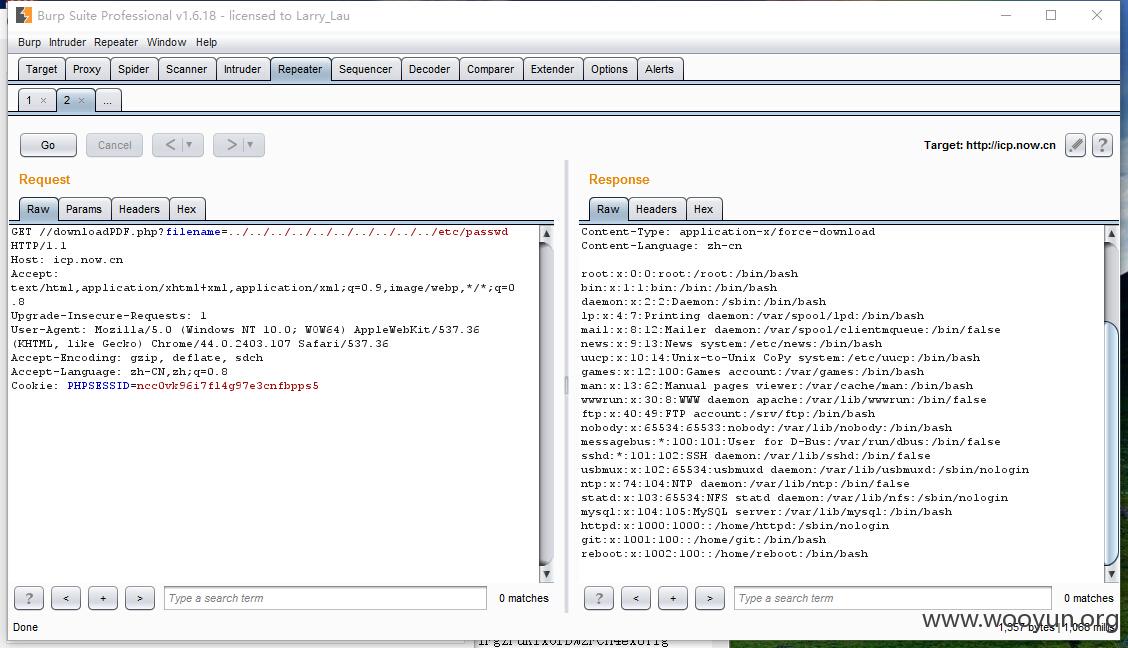The height and width of the screenshot is (648, 1128).
Task: Switch to the Comparer tab
Action: click(491, 69)
